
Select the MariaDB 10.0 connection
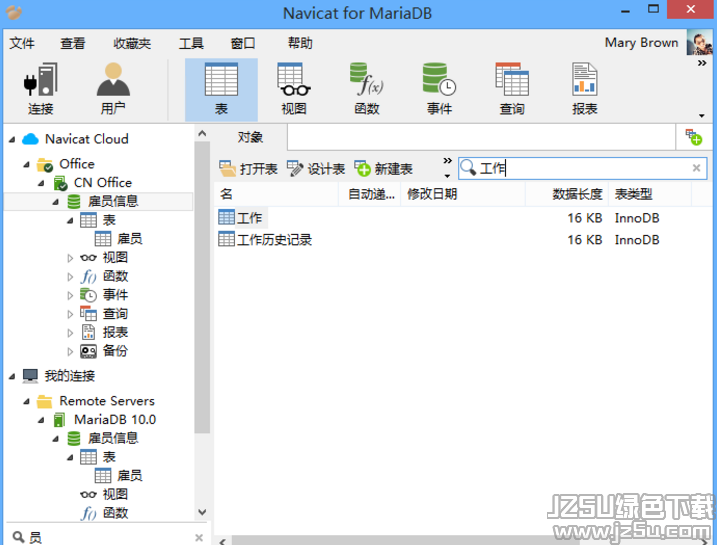point(114,419)
